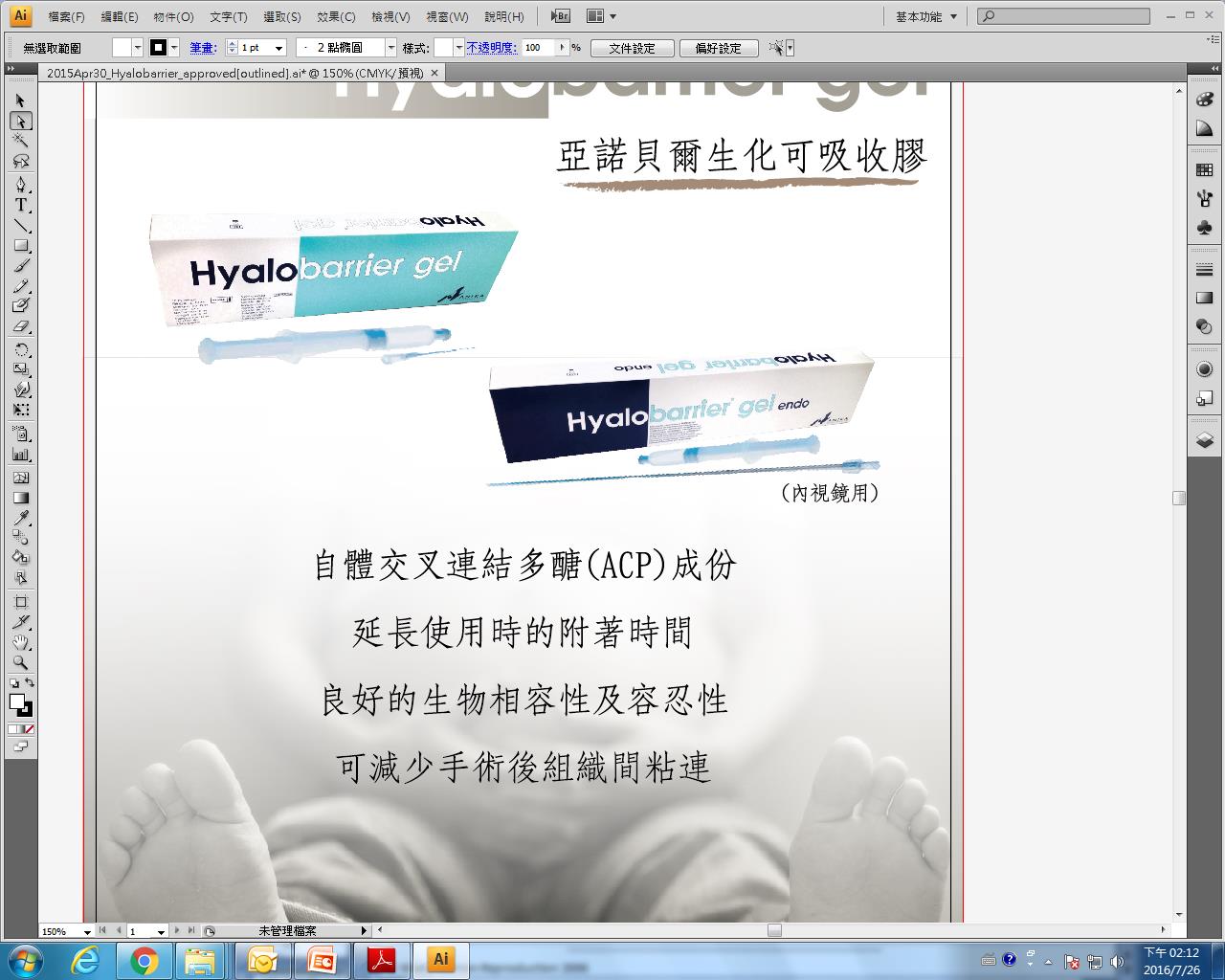The image size is (1225, 980).
Task: Choose the Magic Wand tool
Action: click(20, 141)
